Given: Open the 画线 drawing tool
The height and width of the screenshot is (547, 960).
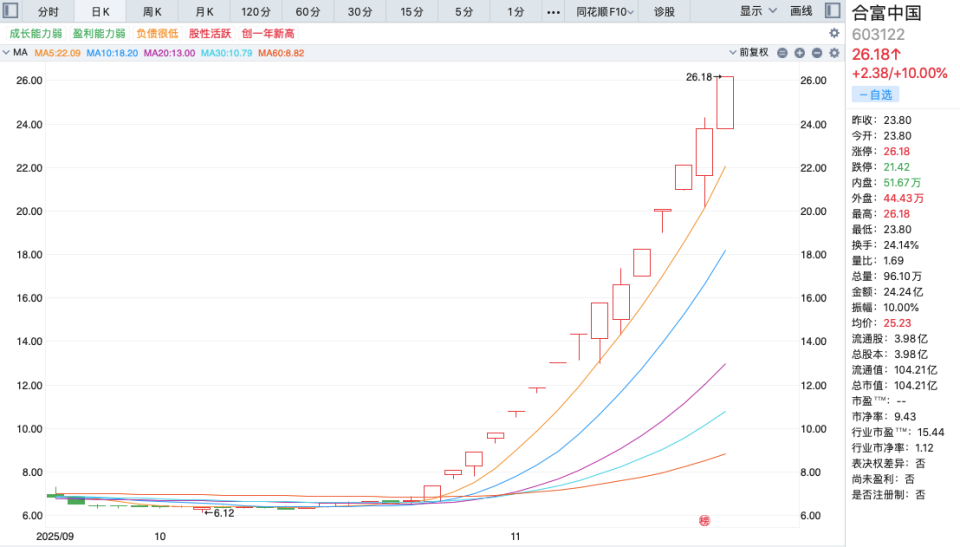Looking at the screenshot, I should [801, 11].
